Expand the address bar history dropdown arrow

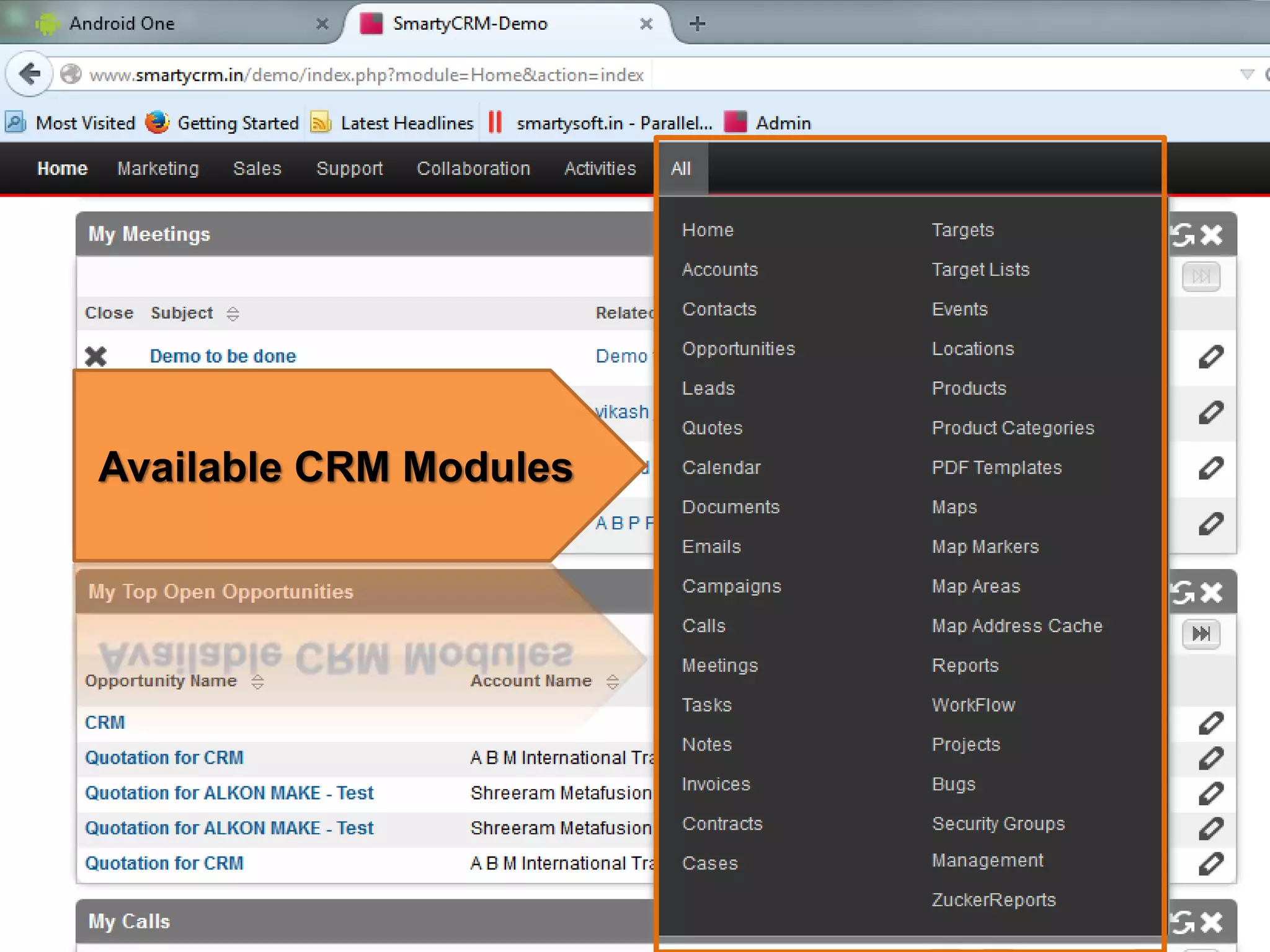(1247, 75)
